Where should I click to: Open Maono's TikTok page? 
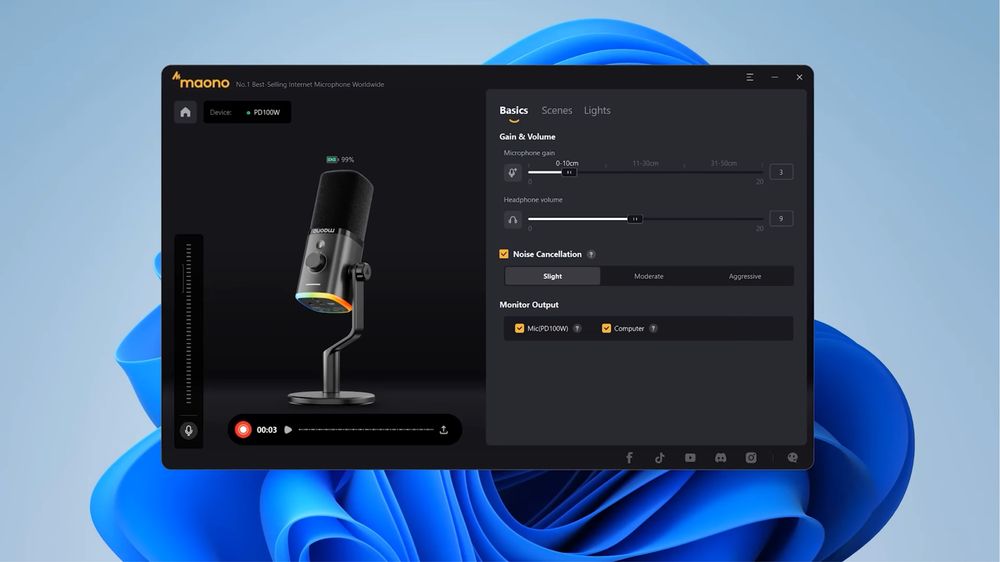[x=660, y=457]
